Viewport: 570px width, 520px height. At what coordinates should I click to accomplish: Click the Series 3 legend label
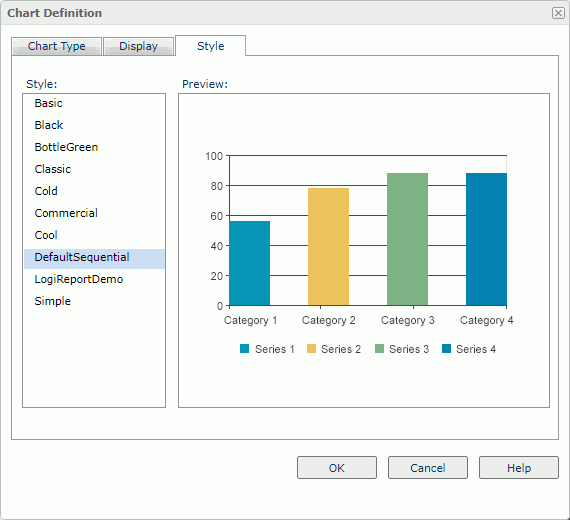point(409,349)
